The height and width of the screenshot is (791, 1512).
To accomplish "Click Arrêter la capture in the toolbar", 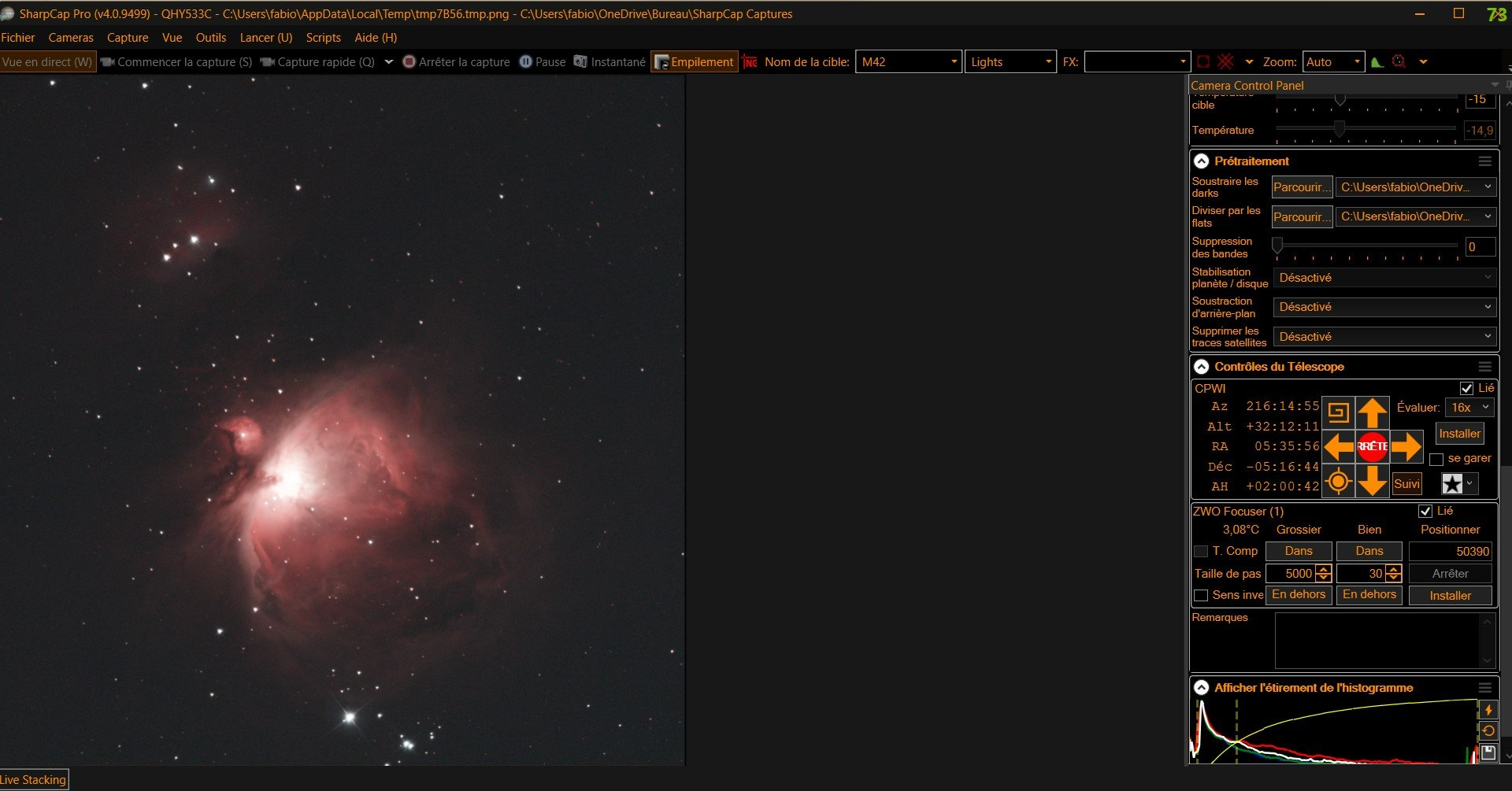I will click(456, 62).
